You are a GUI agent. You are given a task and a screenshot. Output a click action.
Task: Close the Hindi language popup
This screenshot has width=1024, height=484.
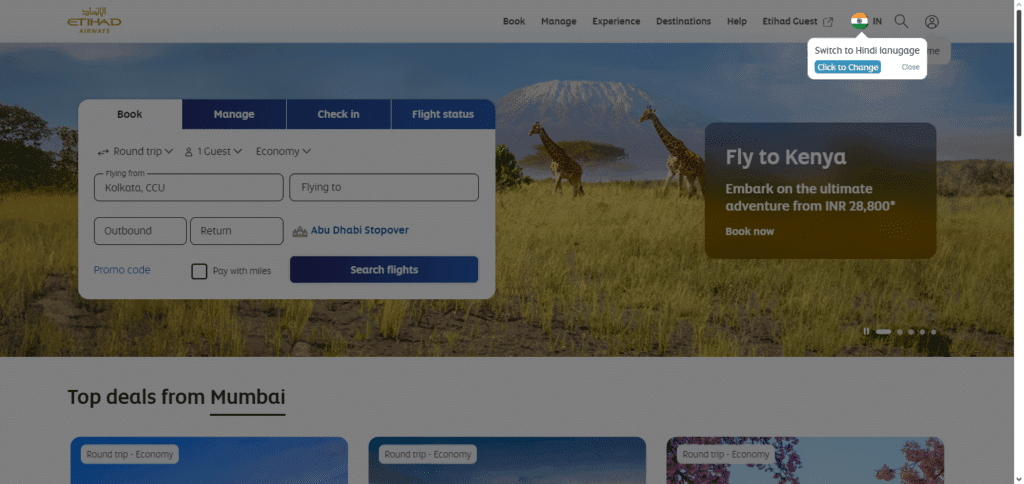(x=910, y=67)
